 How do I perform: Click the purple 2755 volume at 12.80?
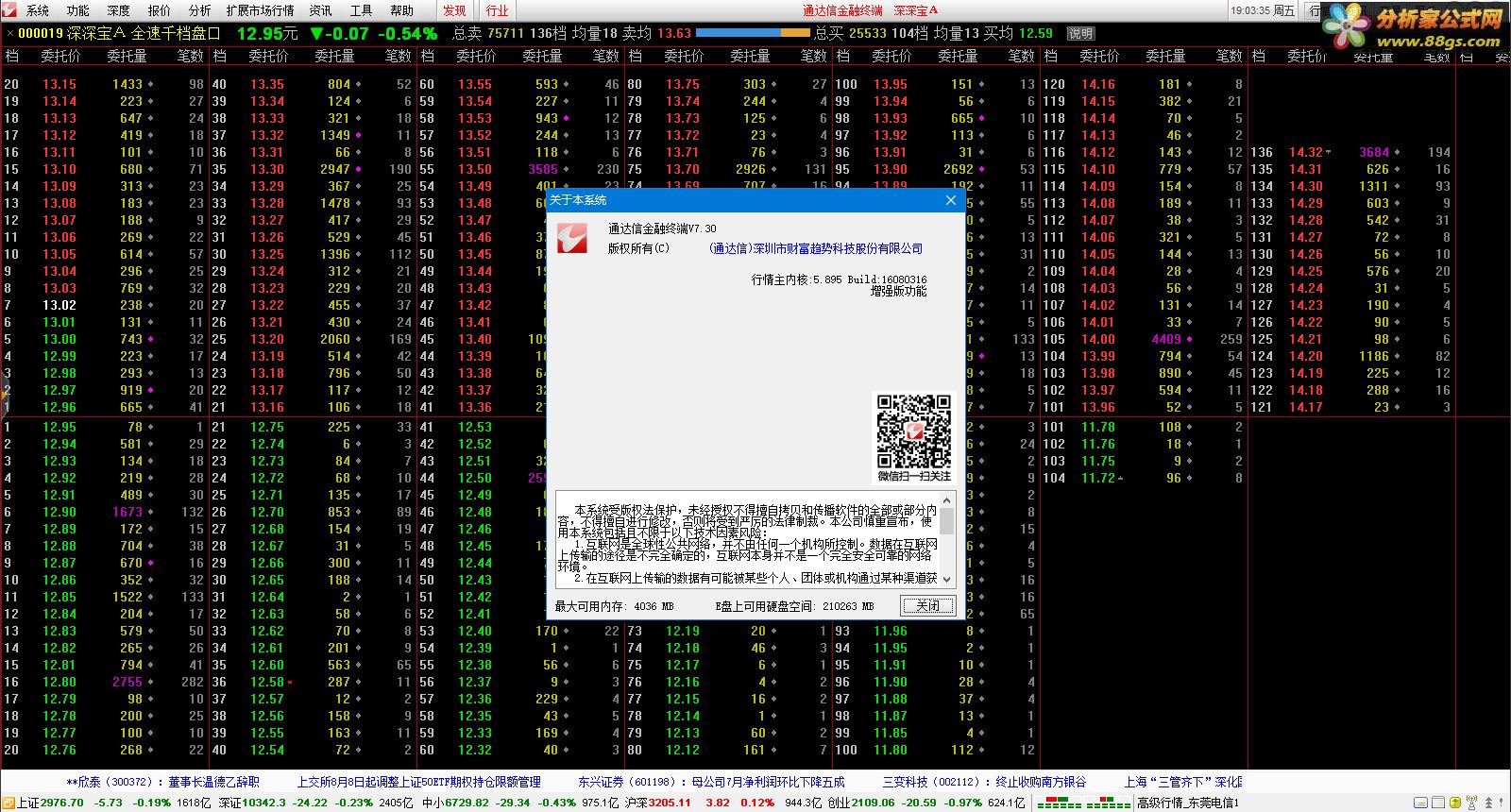pyautogui.click(x=127, y=682)
